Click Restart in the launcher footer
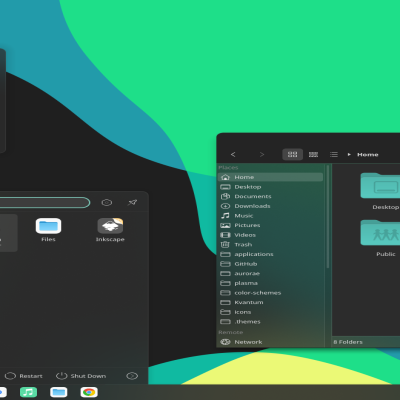Image resolution: width=400 pixels, height=400 pixels. (24, 376)
